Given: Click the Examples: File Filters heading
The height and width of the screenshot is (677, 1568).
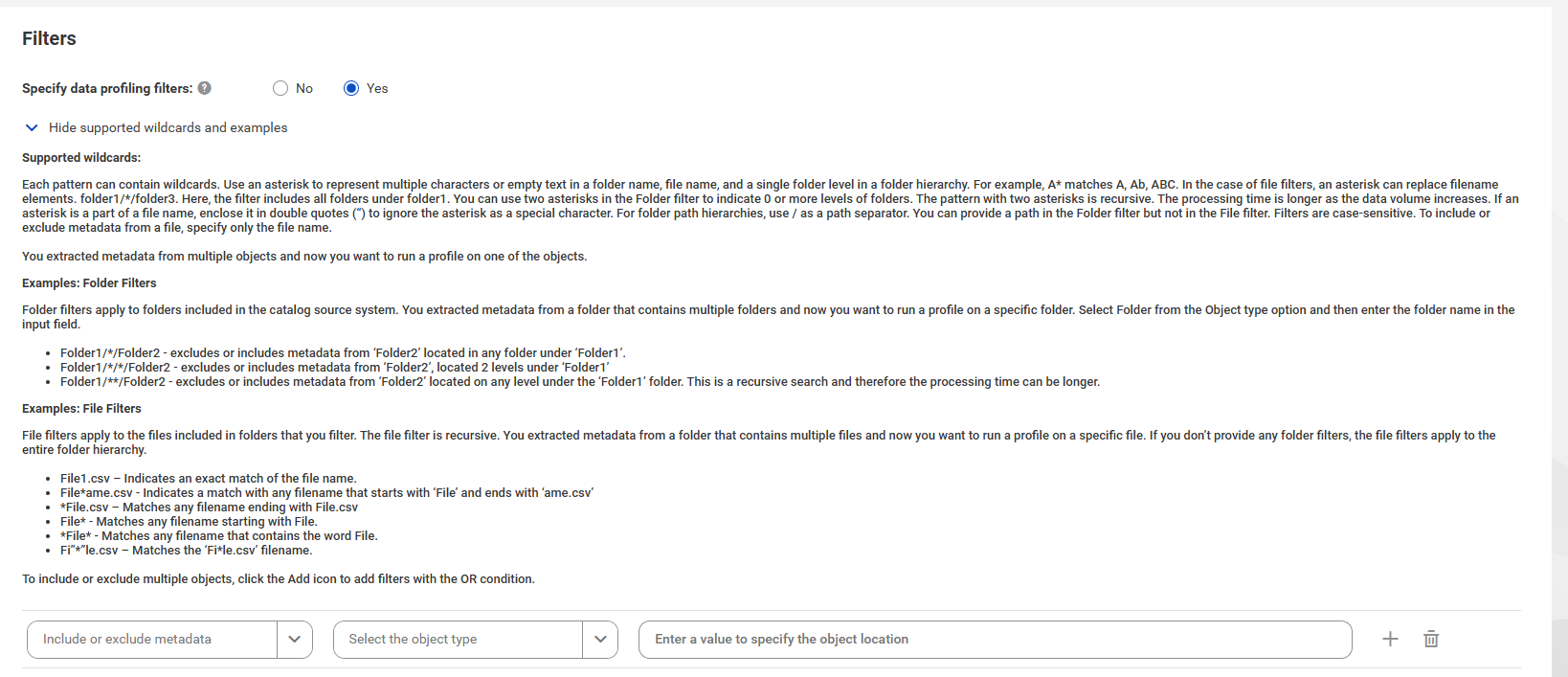Looking at the screenshot, I should [x=81, y=408].
